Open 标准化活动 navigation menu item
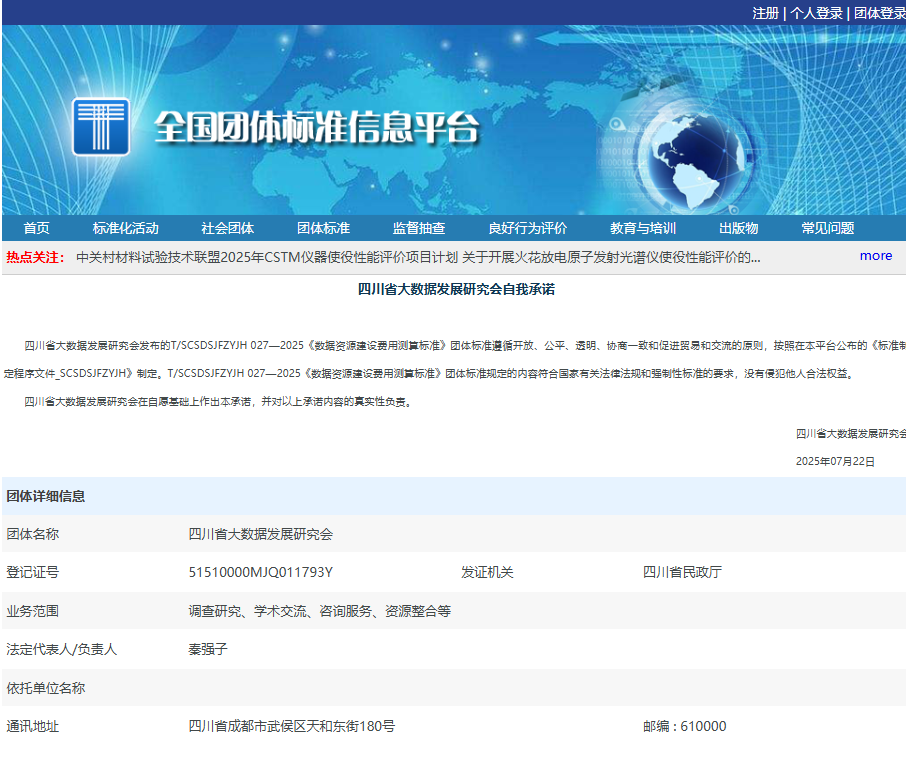 click(x=125, y=228)
